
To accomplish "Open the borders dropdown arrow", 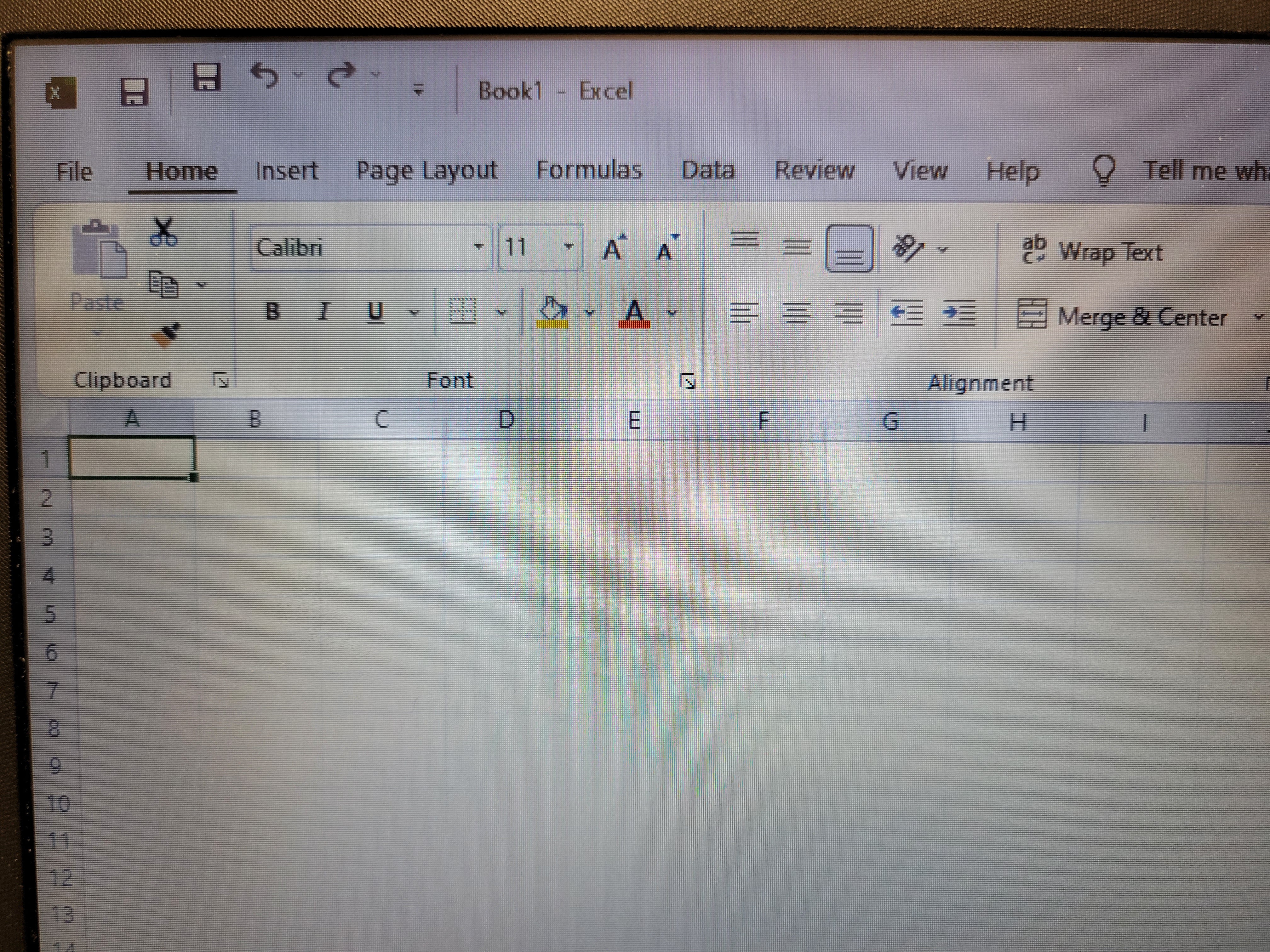I will coord(502,313).
